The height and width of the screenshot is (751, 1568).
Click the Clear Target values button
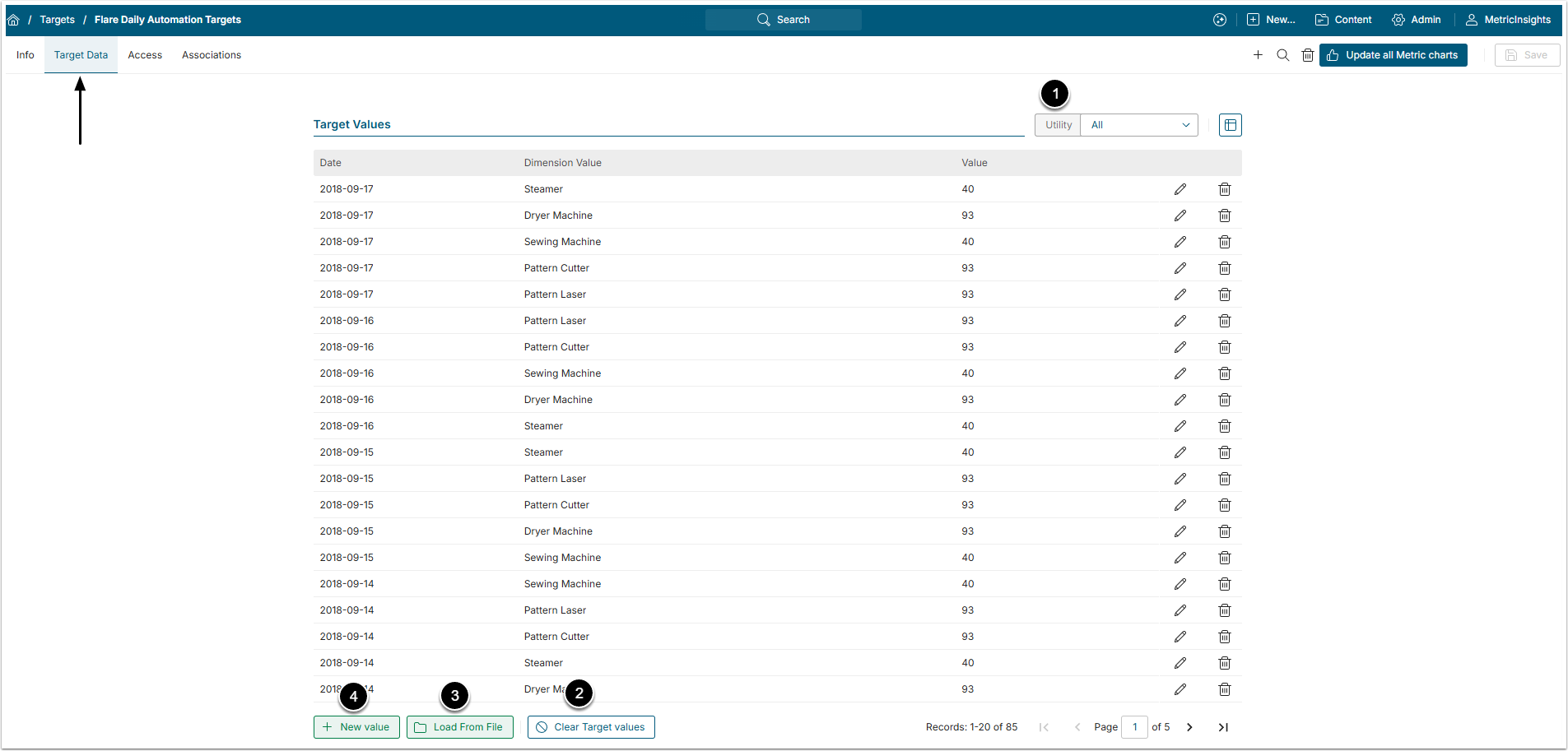point(591,727)
